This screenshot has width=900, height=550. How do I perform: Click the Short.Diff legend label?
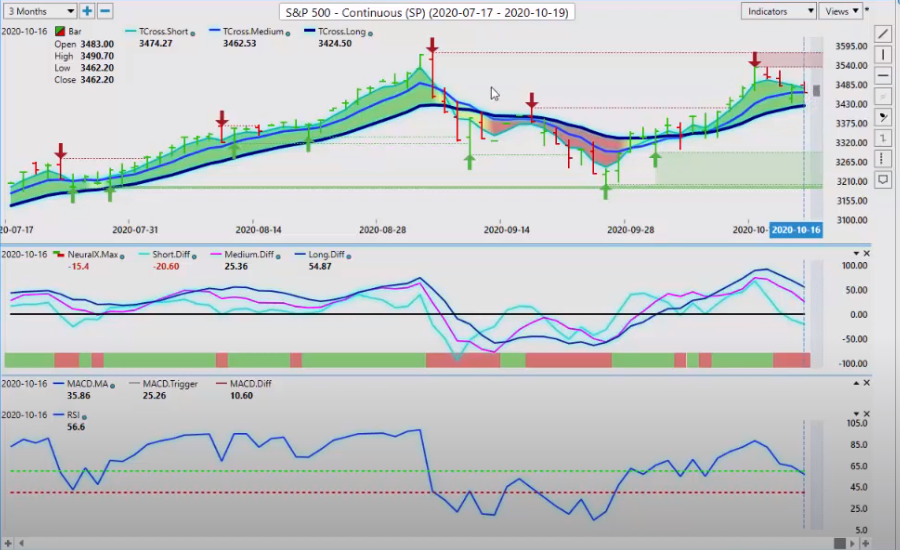tap(171, 254)
